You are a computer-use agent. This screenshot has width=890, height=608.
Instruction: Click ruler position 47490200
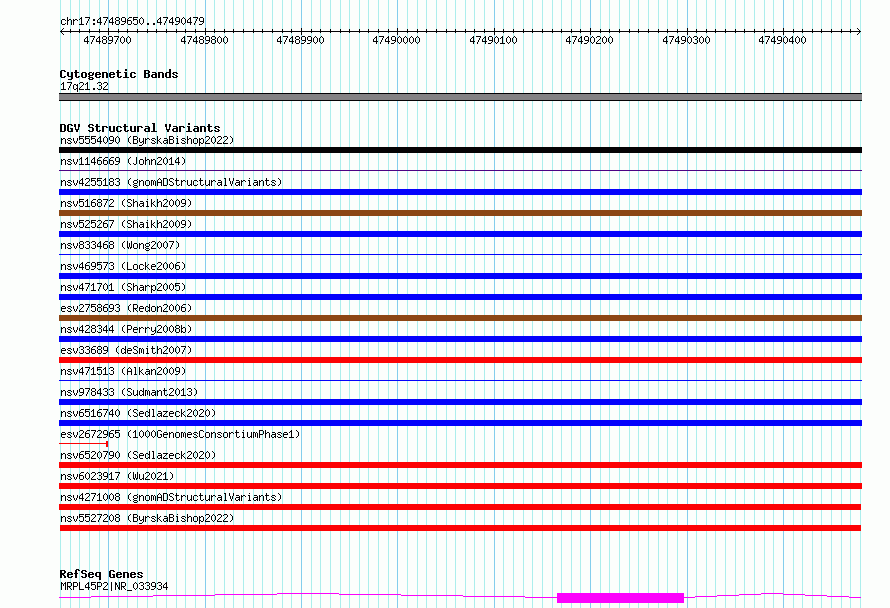pyautogui.click(x=589, y=40)
